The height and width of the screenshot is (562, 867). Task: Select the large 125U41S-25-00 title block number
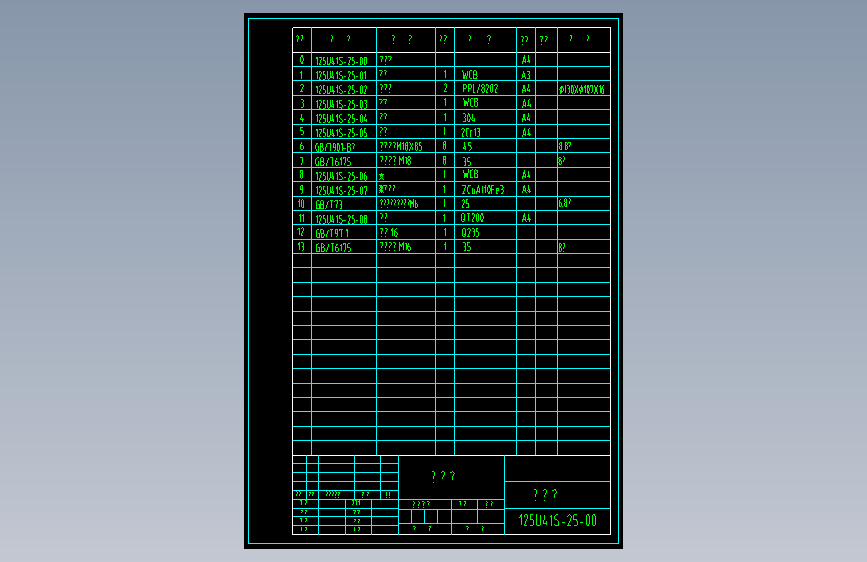click(557, 521)
